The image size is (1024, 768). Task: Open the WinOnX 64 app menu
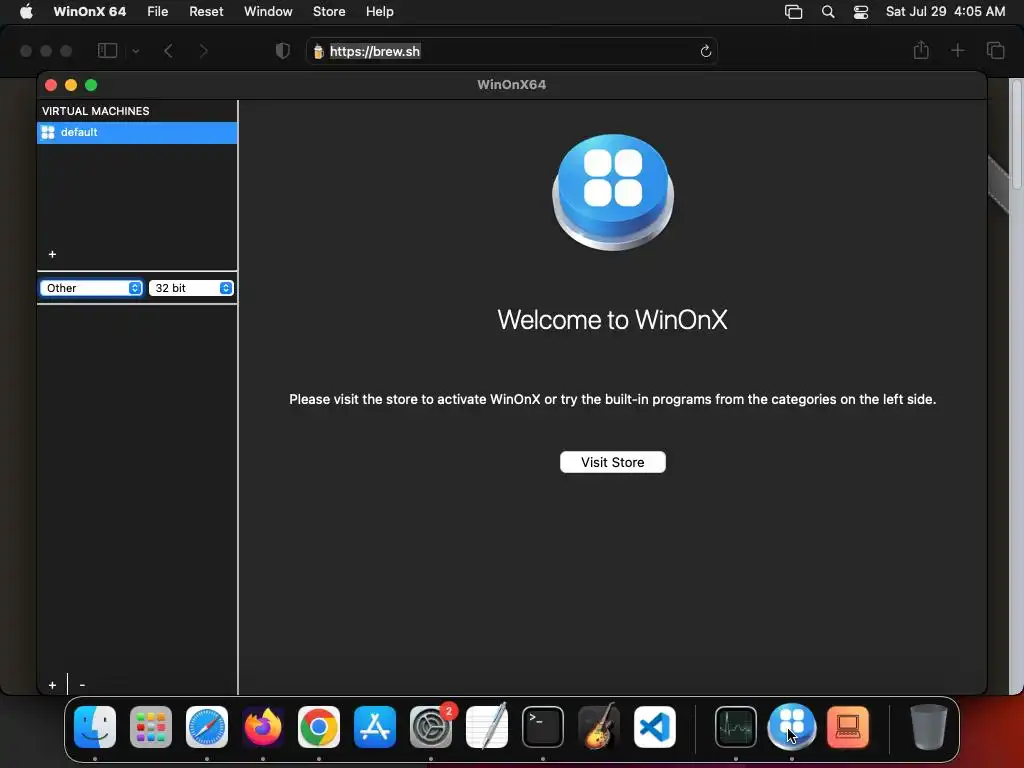tap(89, 12)
